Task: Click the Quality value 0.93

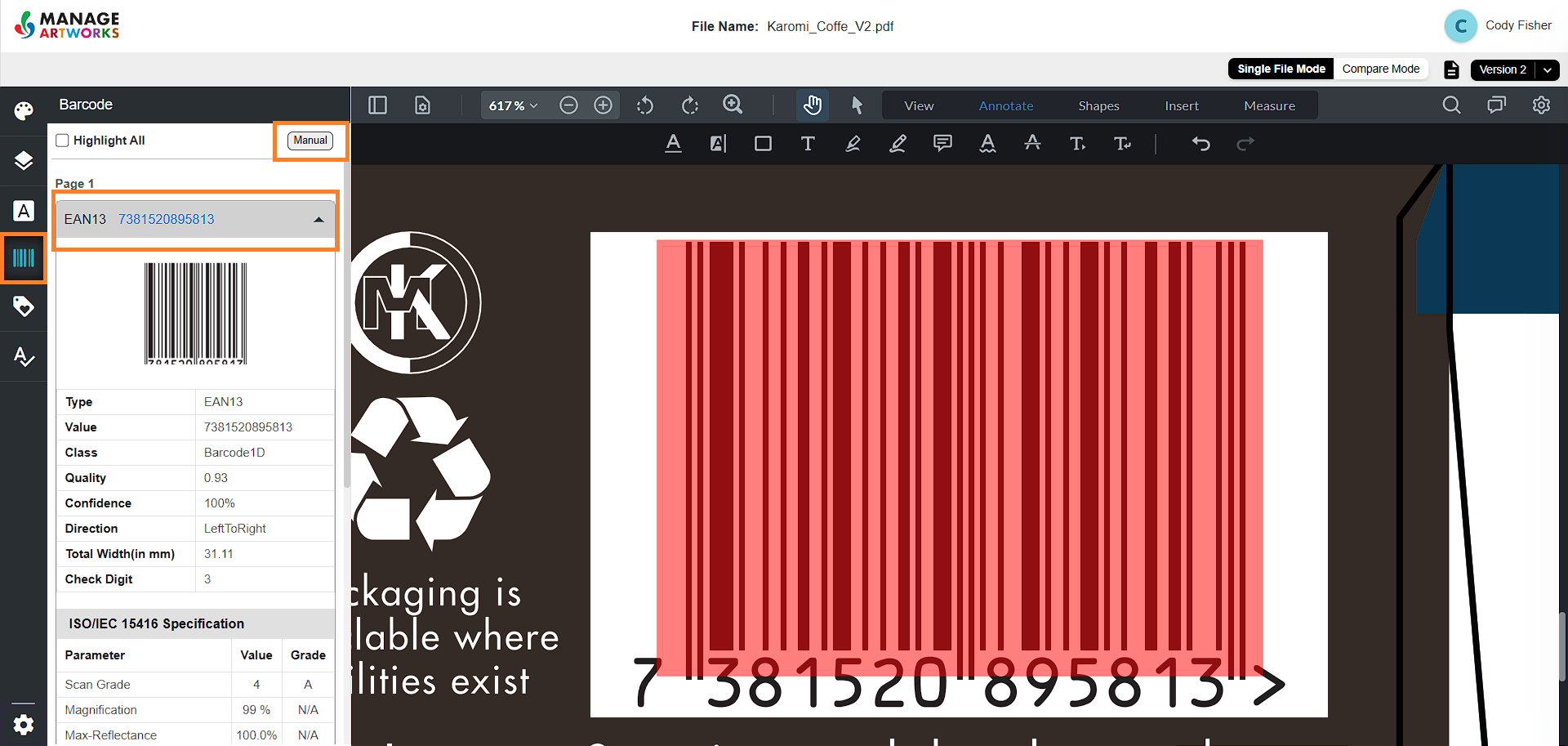Action: (x=216, y=478)
